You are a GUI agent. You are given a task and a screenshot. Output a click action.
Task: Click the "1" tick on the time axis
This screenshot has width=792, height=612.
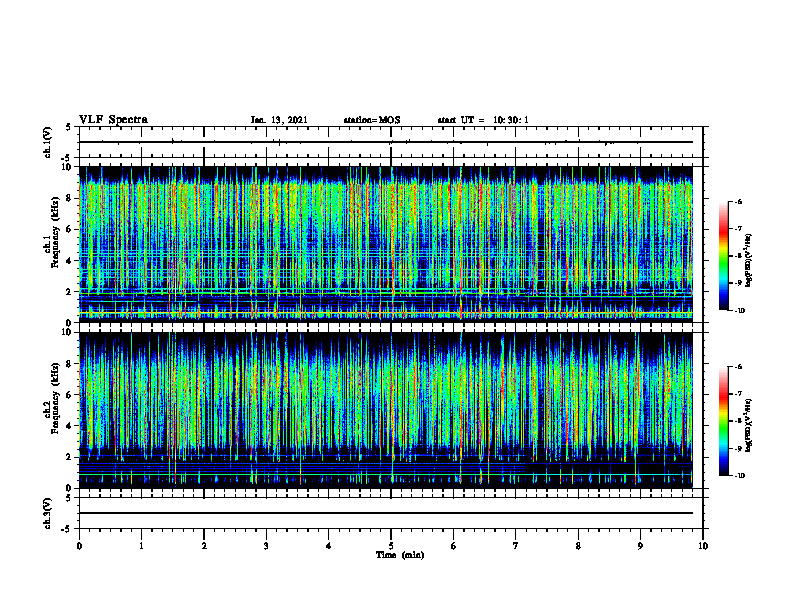point(141,546)
